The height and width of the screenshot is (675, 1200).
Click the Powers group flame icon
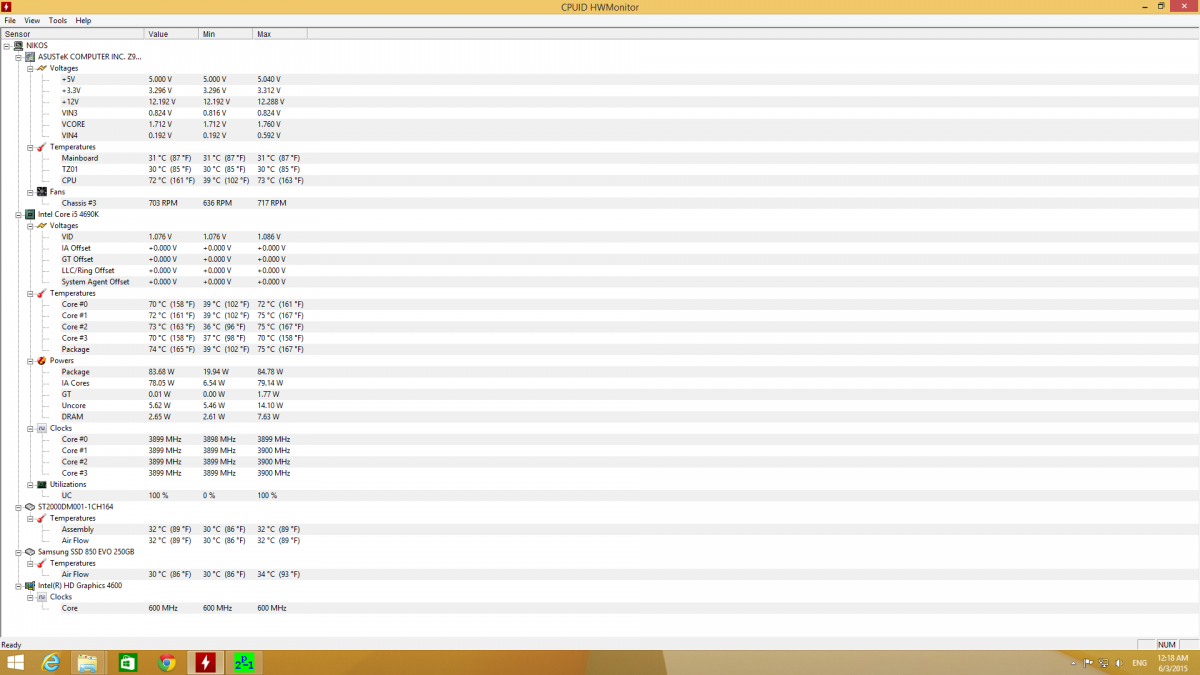(42, 361)
